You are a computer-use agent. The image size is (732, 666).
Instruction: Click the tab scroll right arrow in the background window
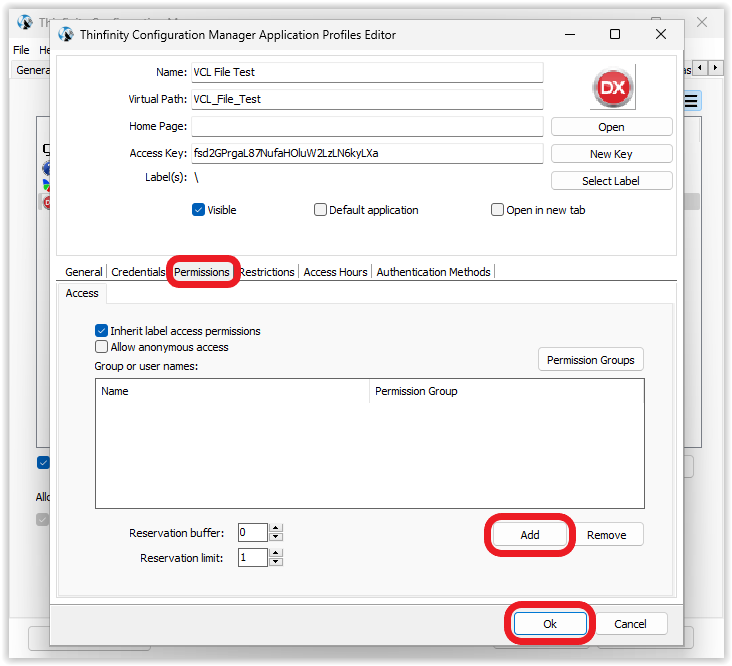click(715, 68)
